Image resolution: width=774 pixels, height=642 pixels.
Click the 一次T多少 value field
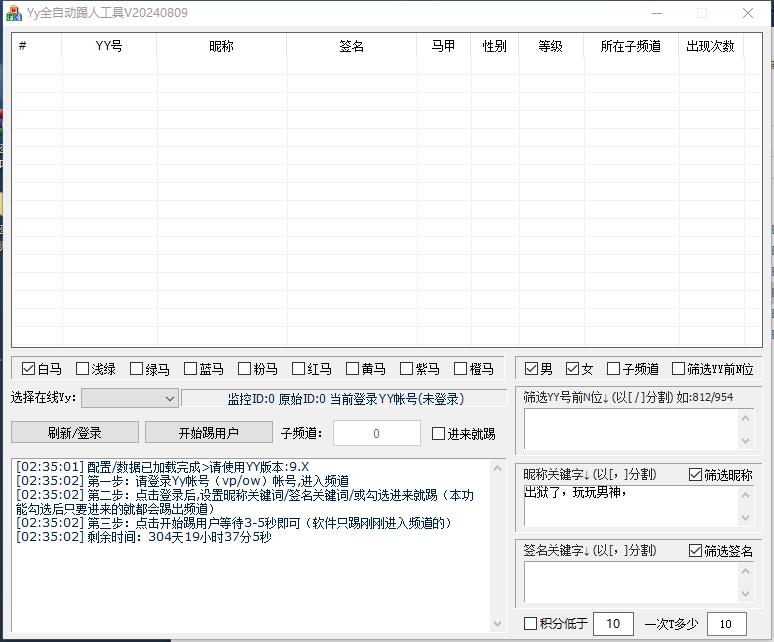[727, 624]
